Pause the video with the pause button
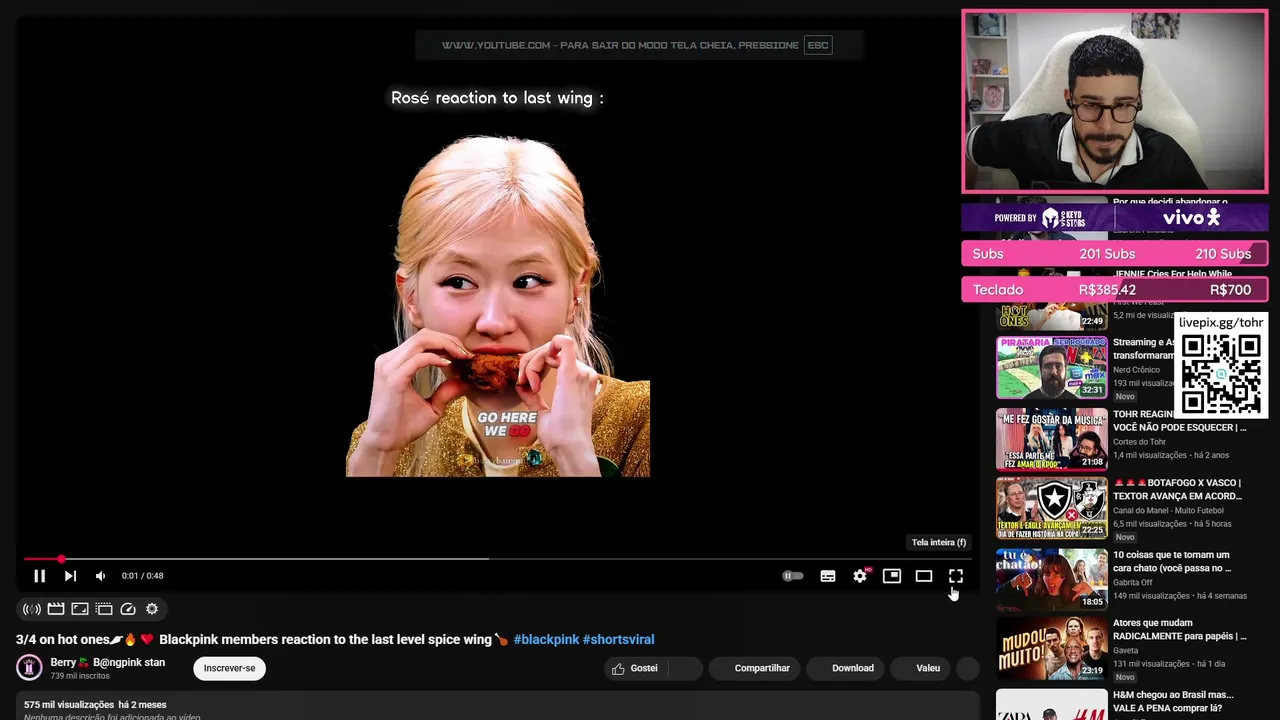The height and width of the screenshot is (720, 1280). pyautogui.click(x=39, y=576)
